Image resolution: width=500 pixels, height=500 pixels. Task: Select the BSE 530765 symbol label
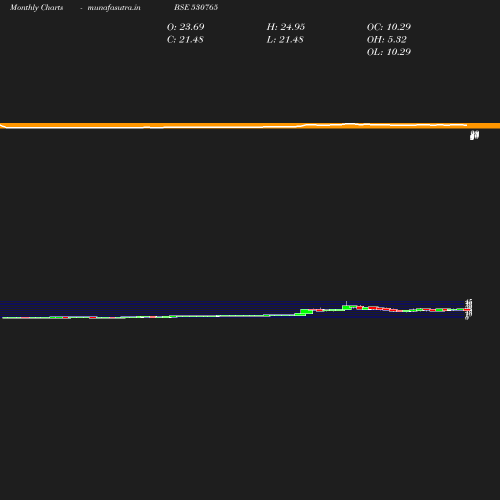[196, 7]
